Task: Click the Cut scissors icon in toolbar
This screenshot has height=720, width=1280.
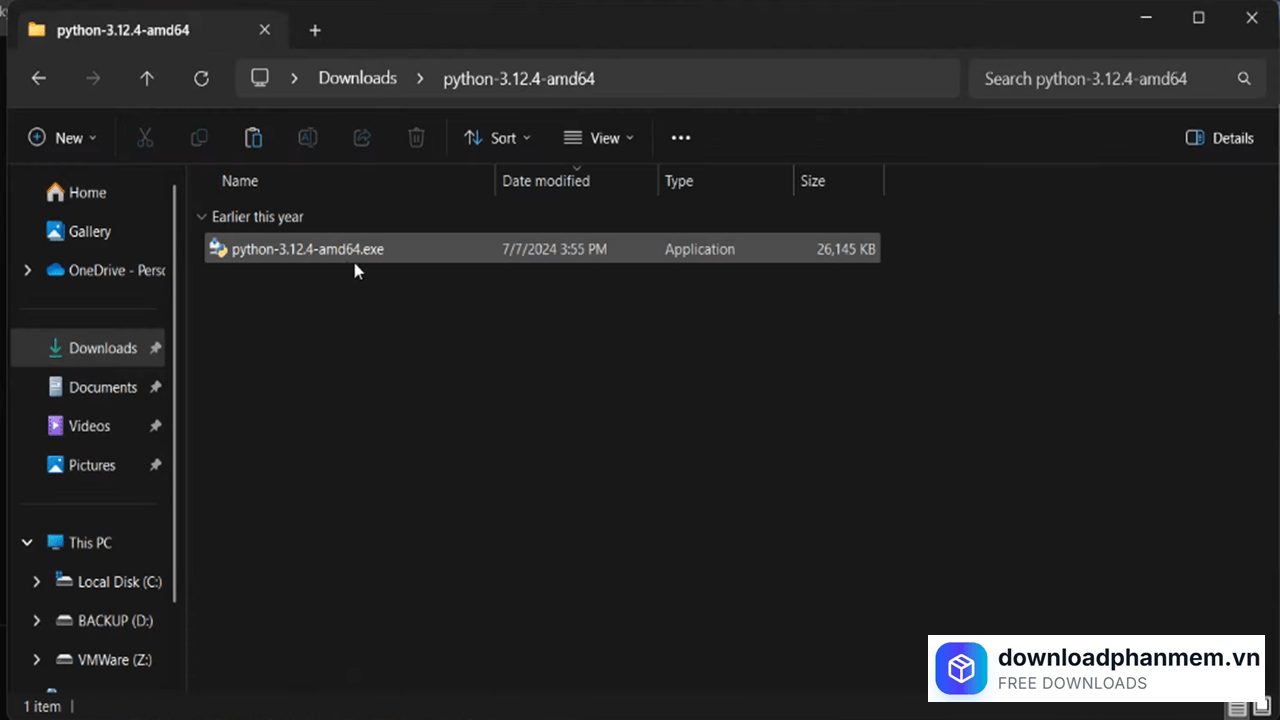Action: (145, 138)
